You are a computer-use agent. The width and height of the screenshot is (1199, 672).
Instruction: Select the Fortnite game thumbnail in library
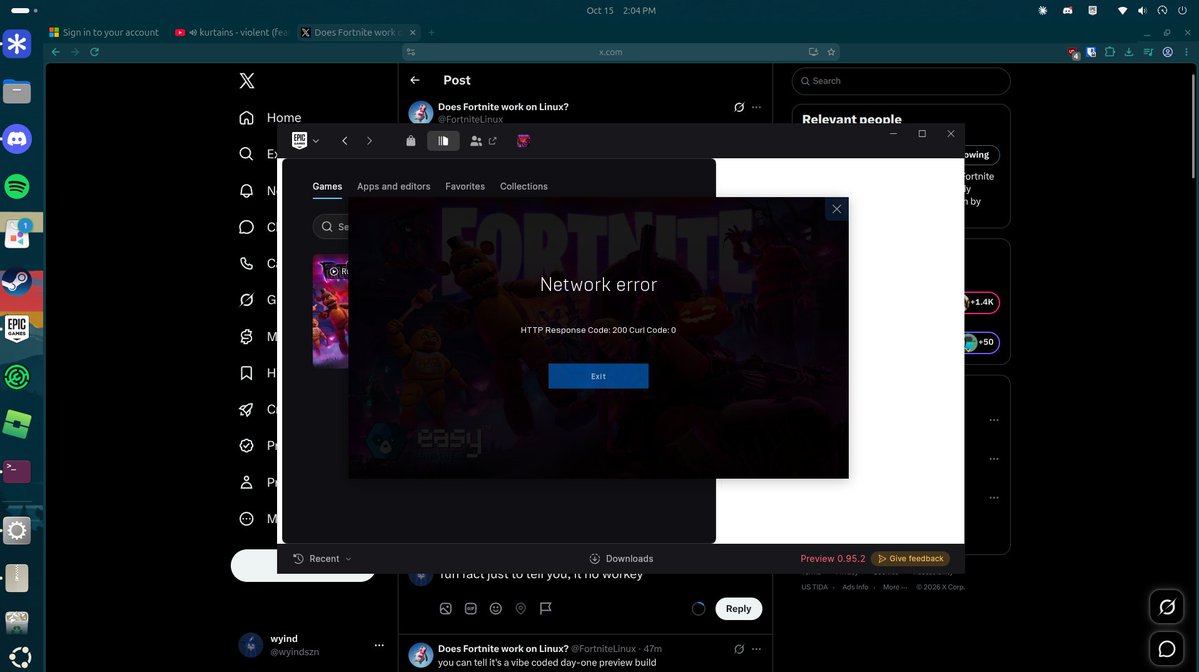click(331, 311)
